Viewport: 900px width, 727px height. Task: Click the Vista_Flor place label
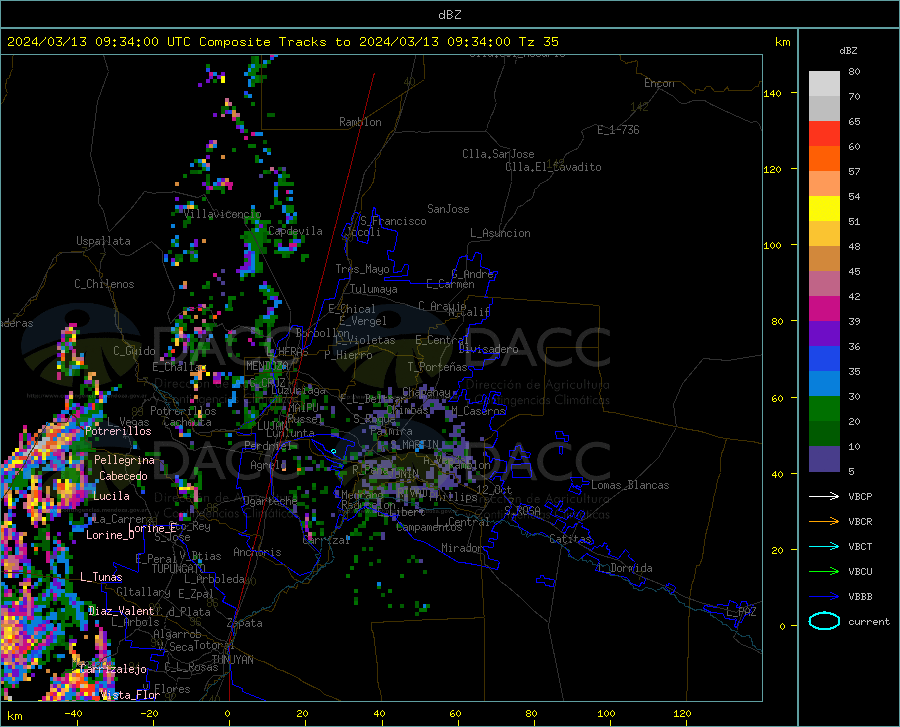[130, 695]
